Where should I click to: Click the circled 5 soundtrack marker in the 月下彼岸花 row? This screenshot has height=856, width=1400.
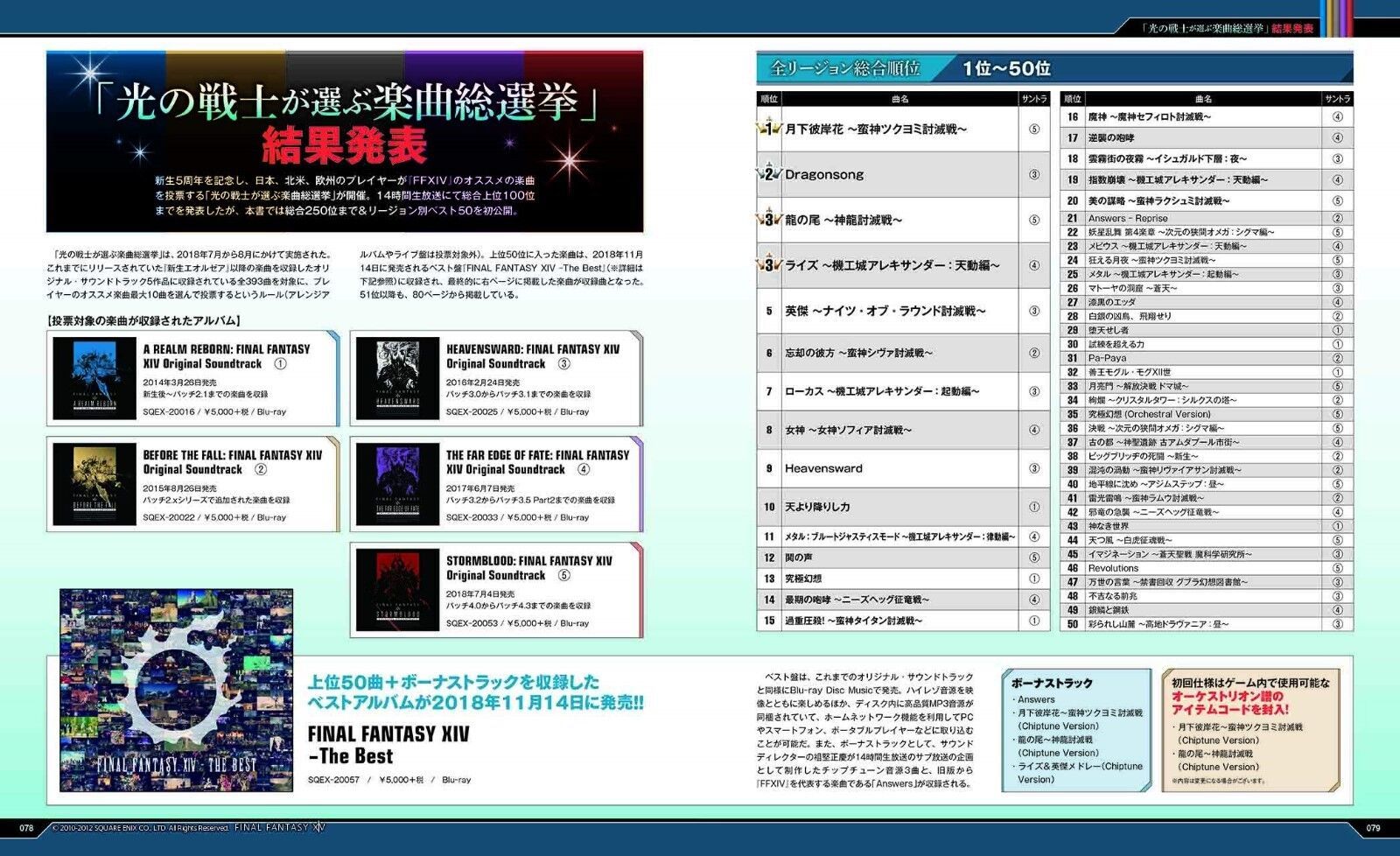click(x=1034, y=130)
